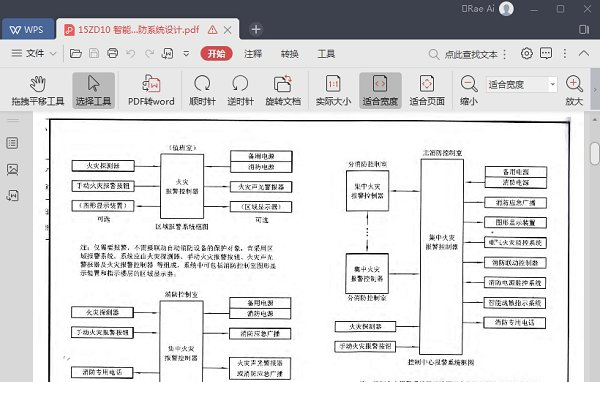Click the PDF转word button
The width and height of the screenshot is (600, 397).
pos(151,91)
